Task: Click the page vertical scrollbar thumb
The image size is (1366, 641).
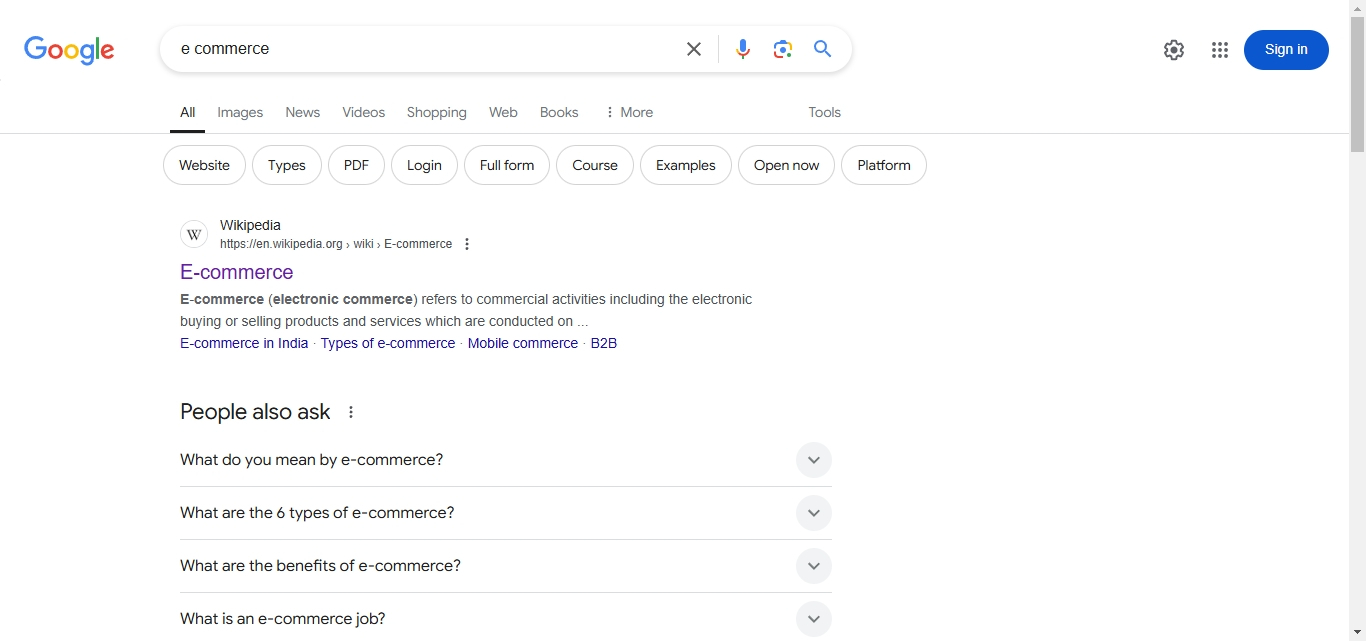Action: tap(1357, 84)
